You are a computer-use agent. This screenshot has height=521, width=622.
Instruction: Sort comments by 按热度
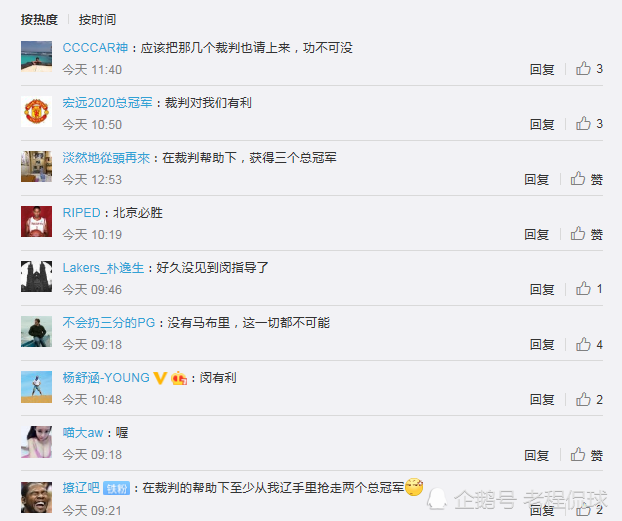tap(39, 19)
